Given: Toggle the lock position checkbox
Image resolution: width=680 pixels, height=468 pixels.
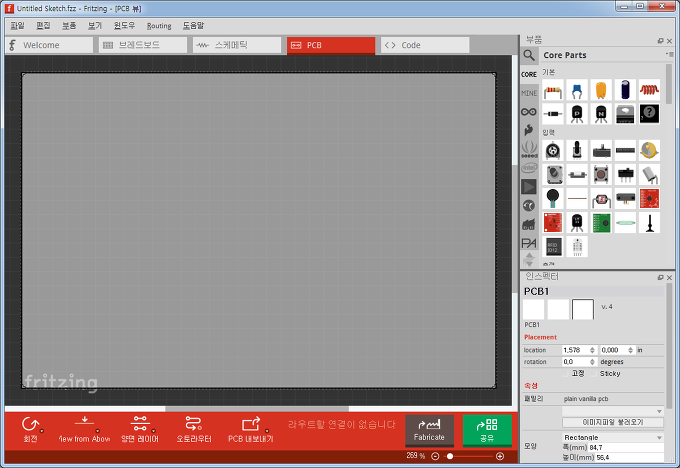Looking at the screenshot, I should coord(566,373).
